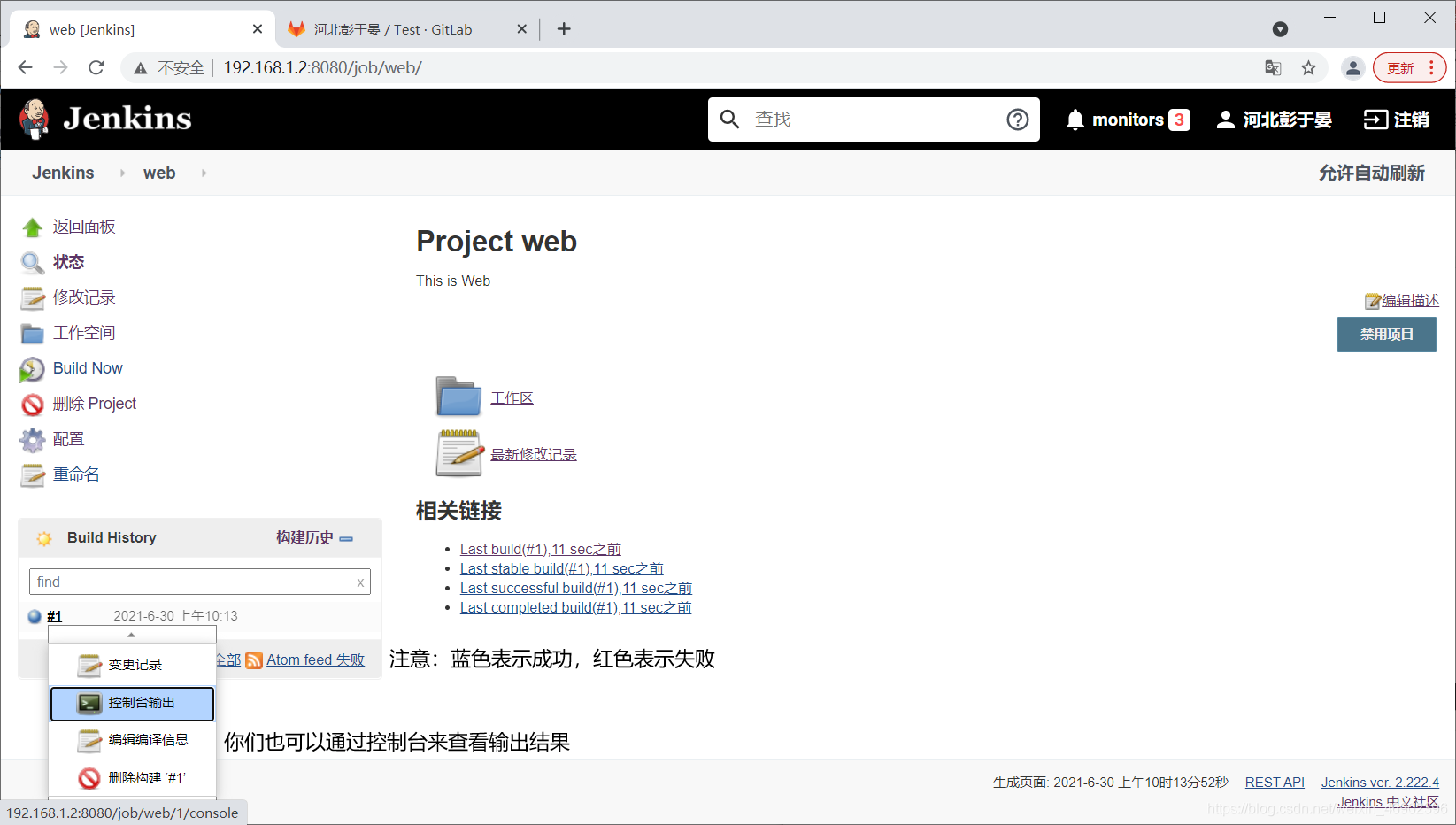Click the Build Now clock icon

tap(33, 369)
